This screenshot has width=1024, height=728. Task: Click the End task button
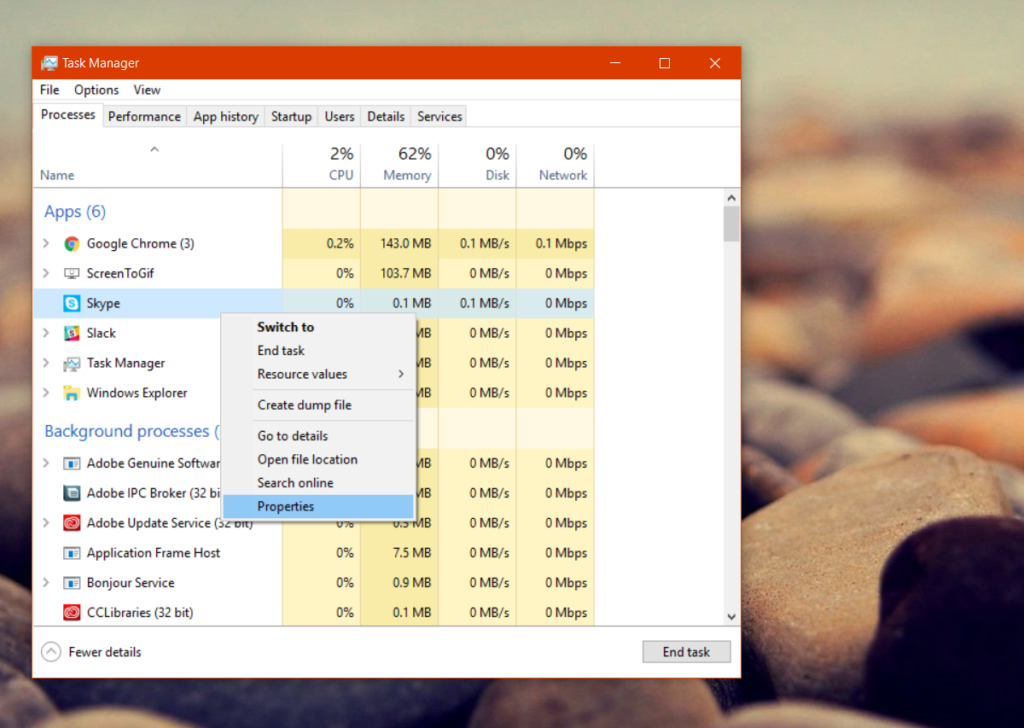pos(686,651)
